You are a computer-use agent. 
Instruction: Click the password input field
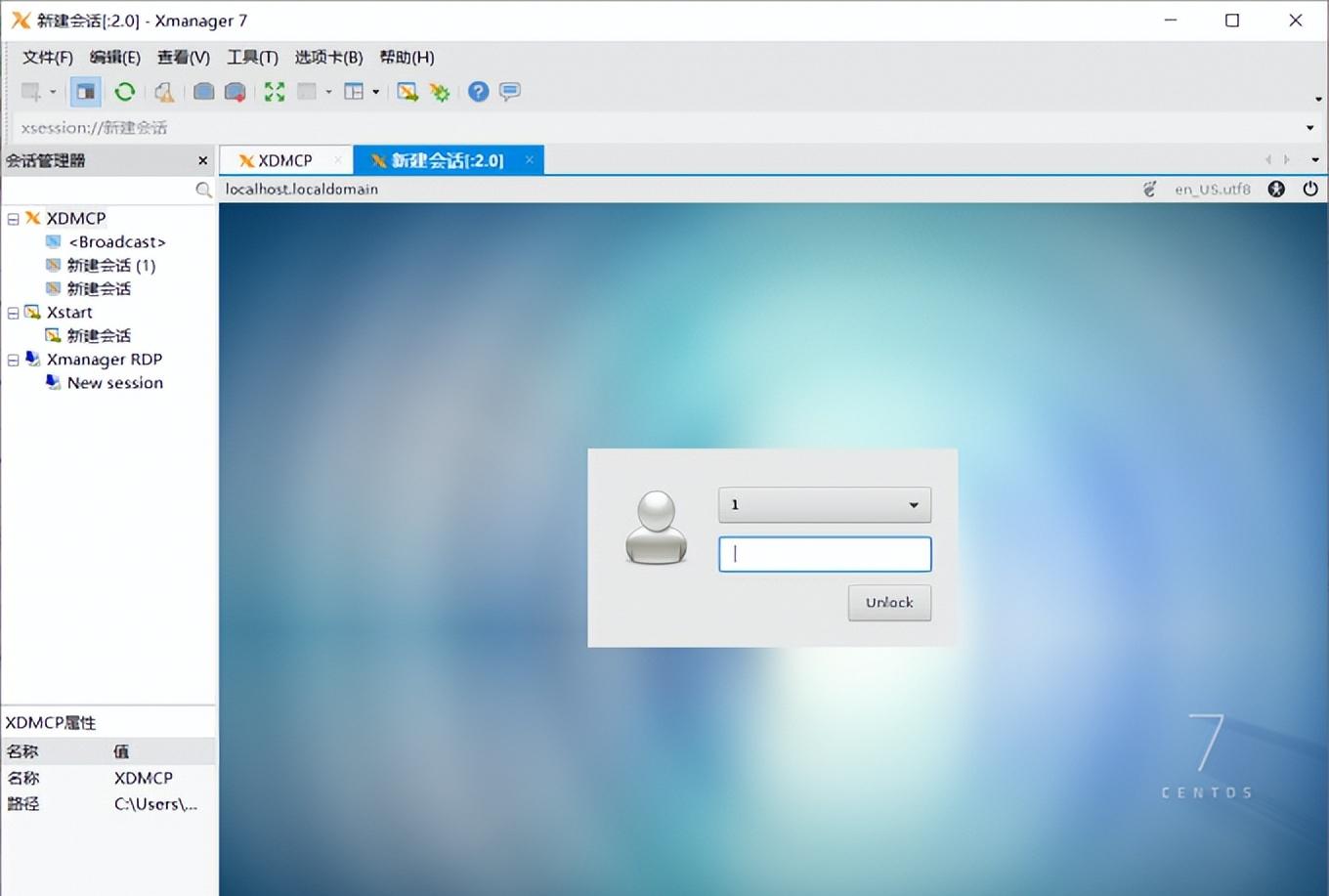824,554
